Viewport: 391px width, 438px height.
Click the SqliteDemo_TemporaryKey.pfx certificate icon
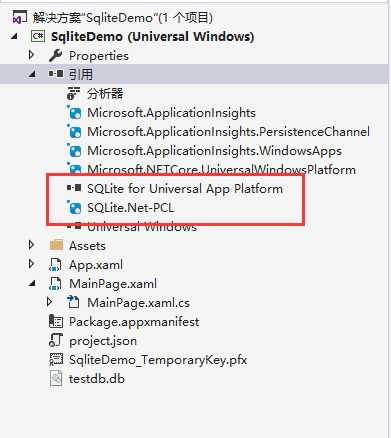(x=56, y=359)
